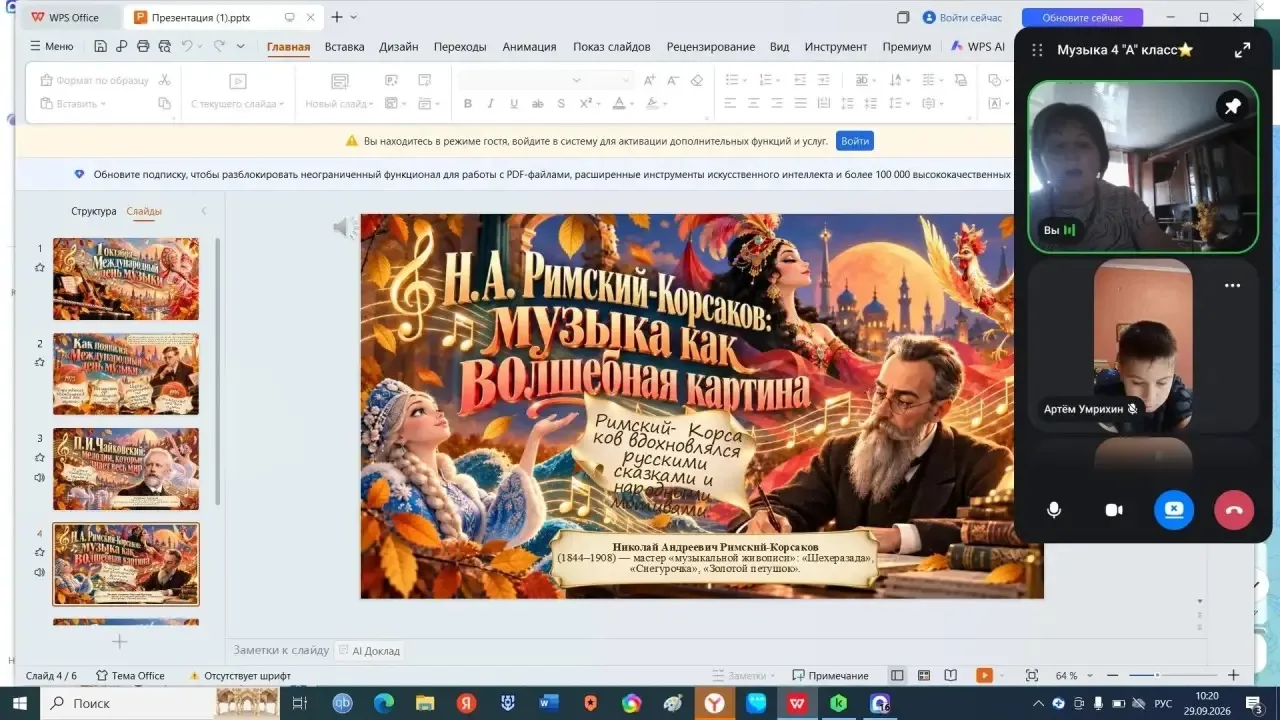Select the slide 2 thumbnail
The height and width of the screenshot is (720, 1280).
[126, 374]
